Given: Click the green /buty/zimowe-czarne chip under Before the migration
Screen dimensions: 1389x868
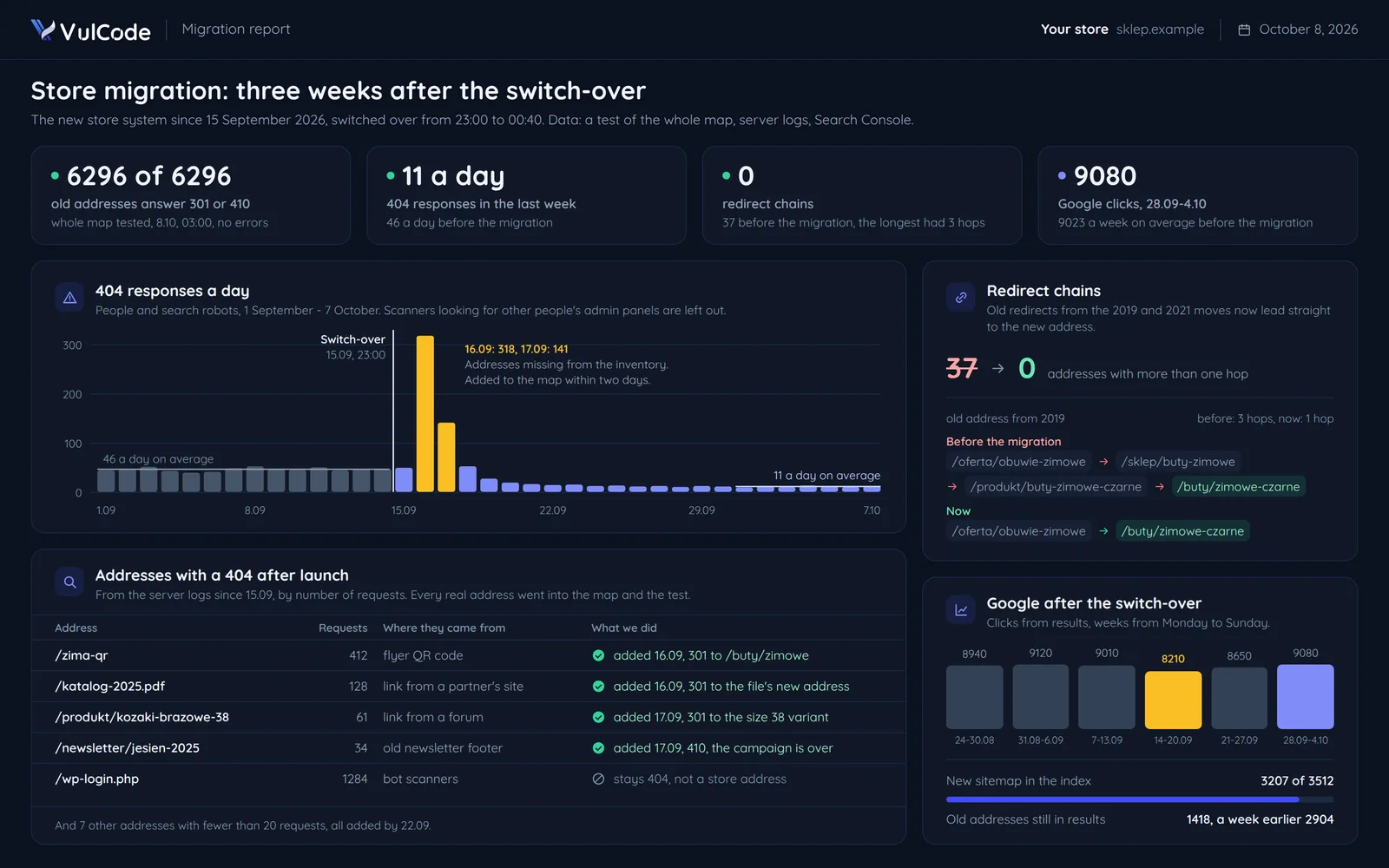Looking at the screenshot, I should click(x=1239, y=487).
